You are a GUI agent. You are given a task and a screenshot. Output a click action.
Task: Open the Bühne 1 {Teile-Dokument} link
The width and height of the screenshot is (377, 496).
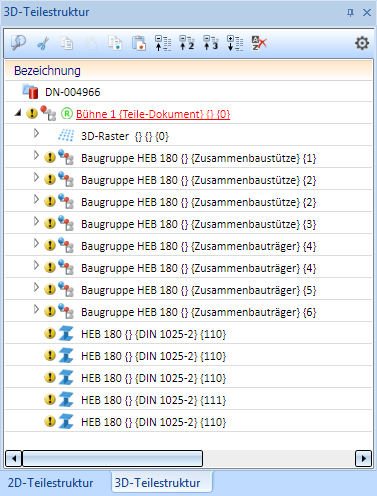(153, 114)
